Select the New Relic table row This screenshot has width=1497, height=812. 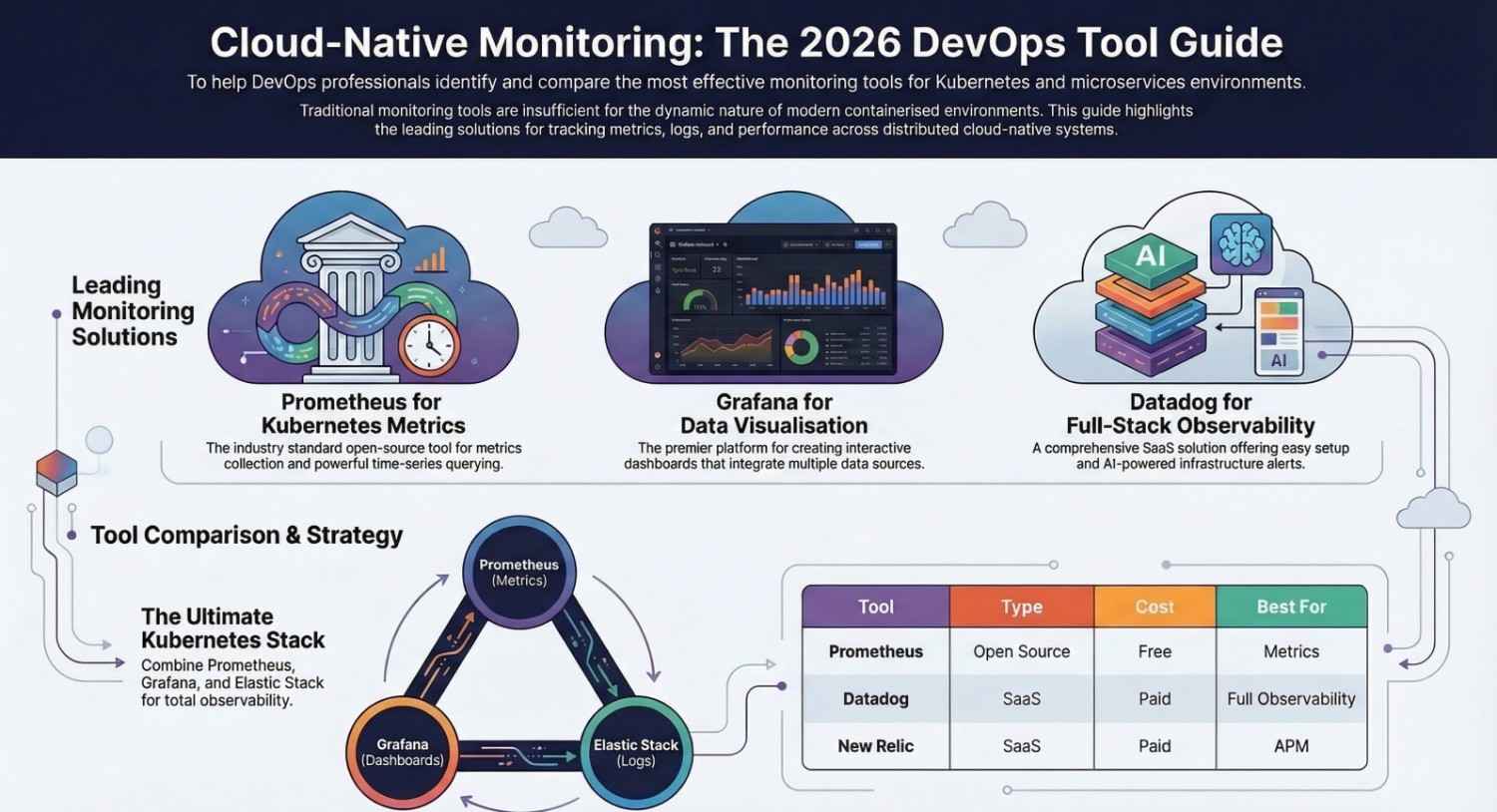click(1084, 746)
